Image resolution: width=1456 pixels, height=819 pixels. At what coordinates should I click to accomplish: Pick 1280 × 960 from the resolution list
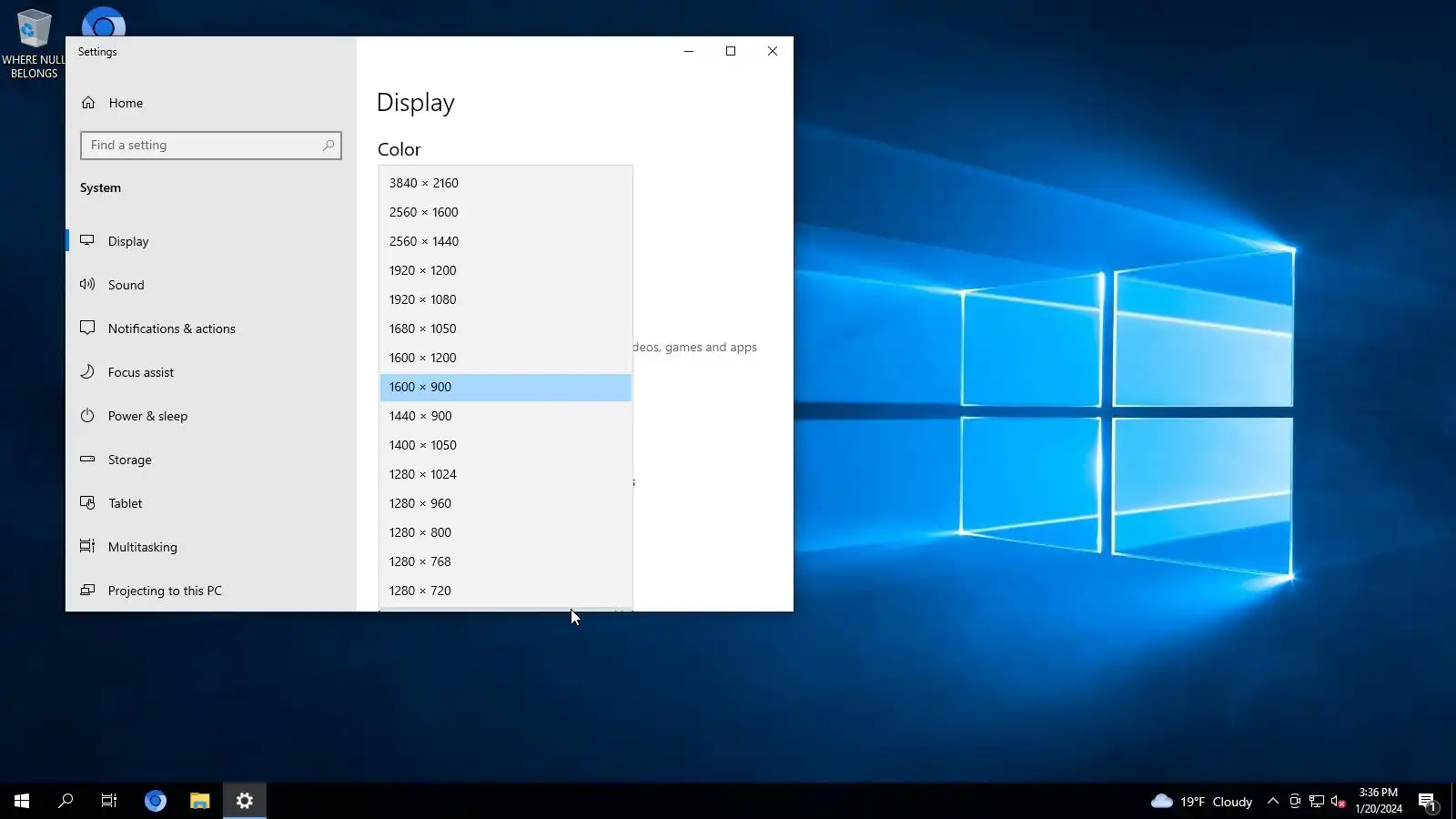506,503
